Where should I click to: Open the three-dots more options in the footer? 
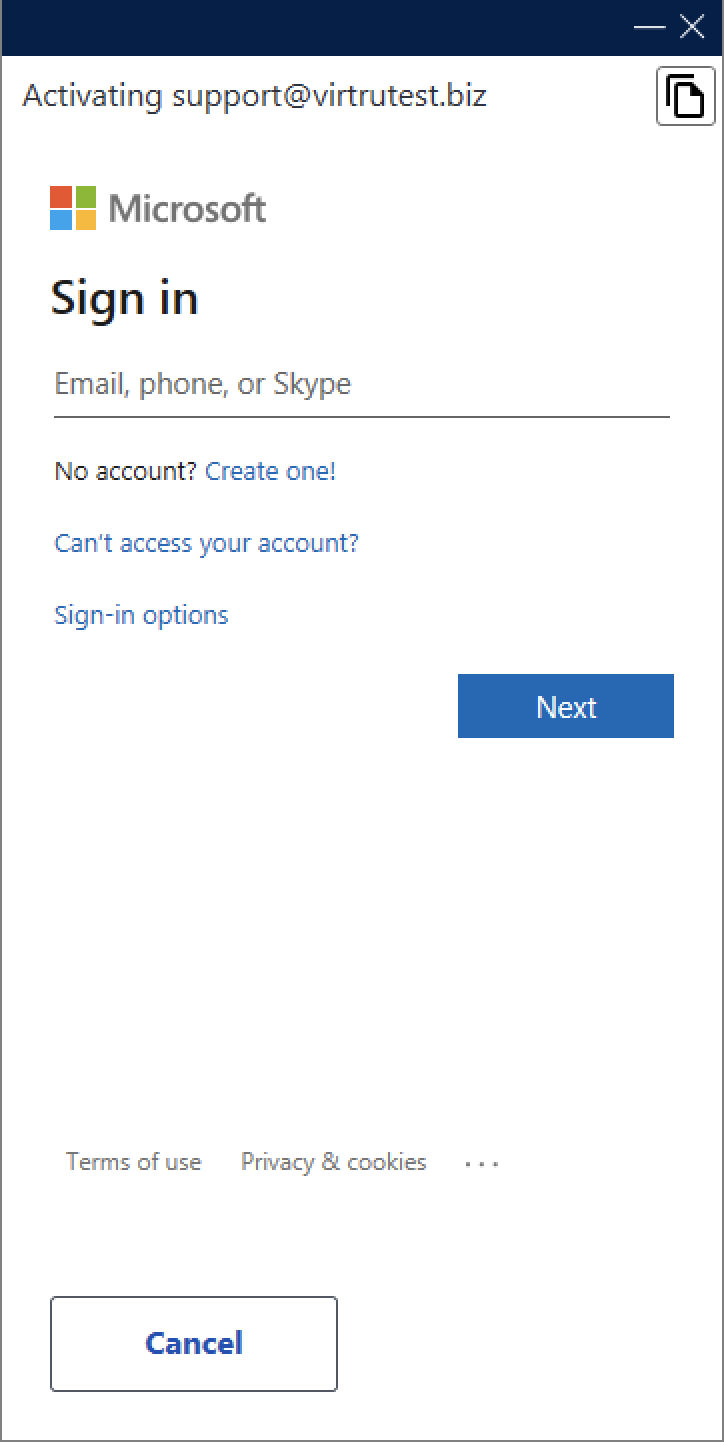[x=482, y=1163]
